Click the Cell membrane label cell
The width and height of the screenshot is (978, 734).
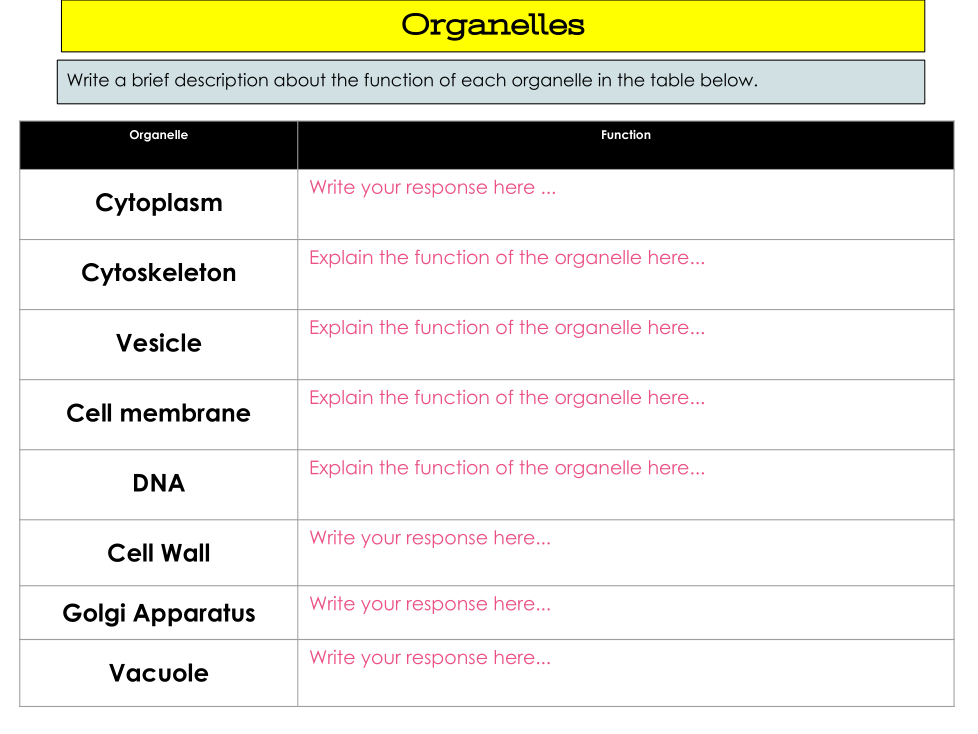pos(158,414)
